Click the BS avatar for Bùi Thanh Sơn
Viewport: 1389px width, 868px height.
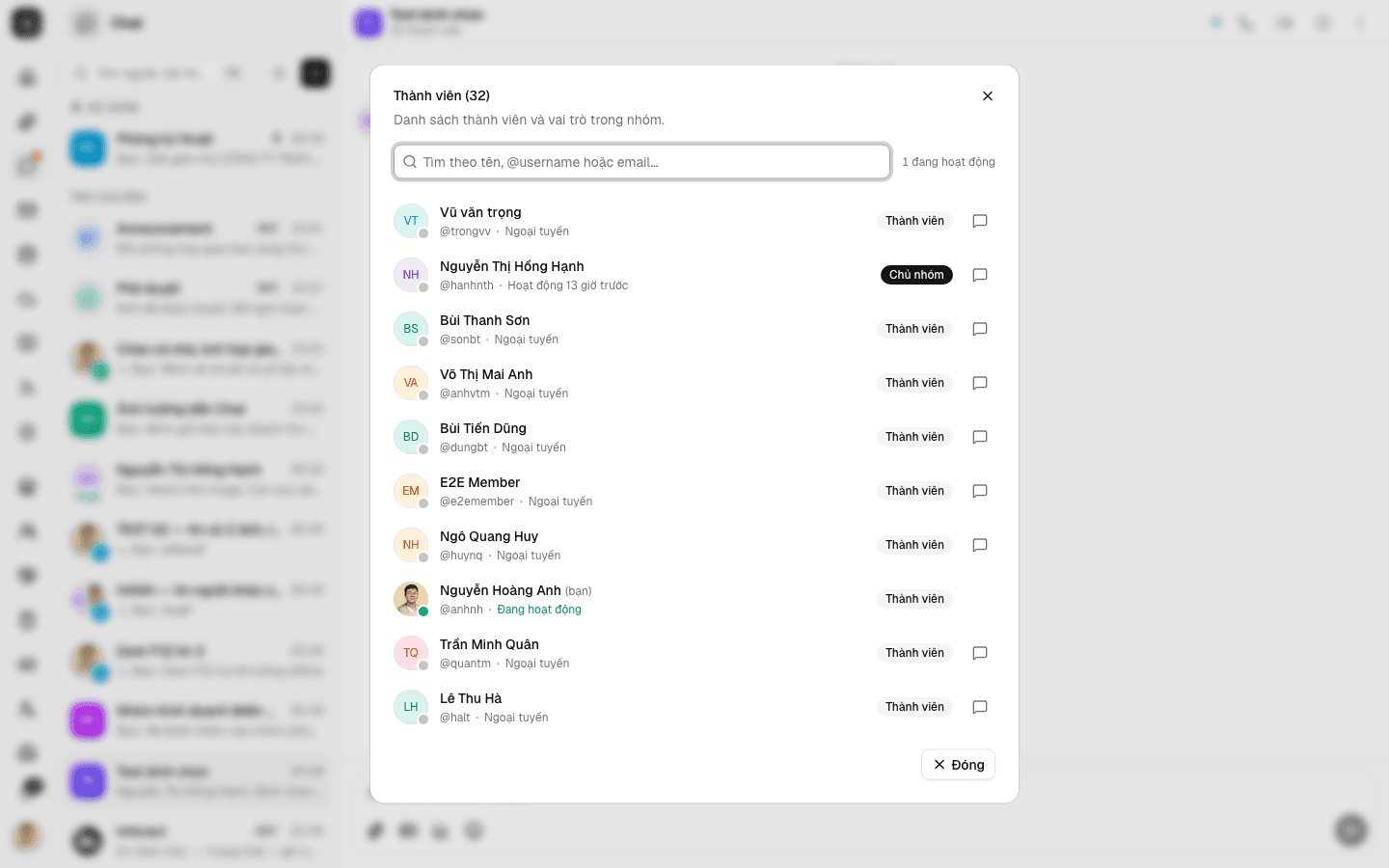pos(411,329)
